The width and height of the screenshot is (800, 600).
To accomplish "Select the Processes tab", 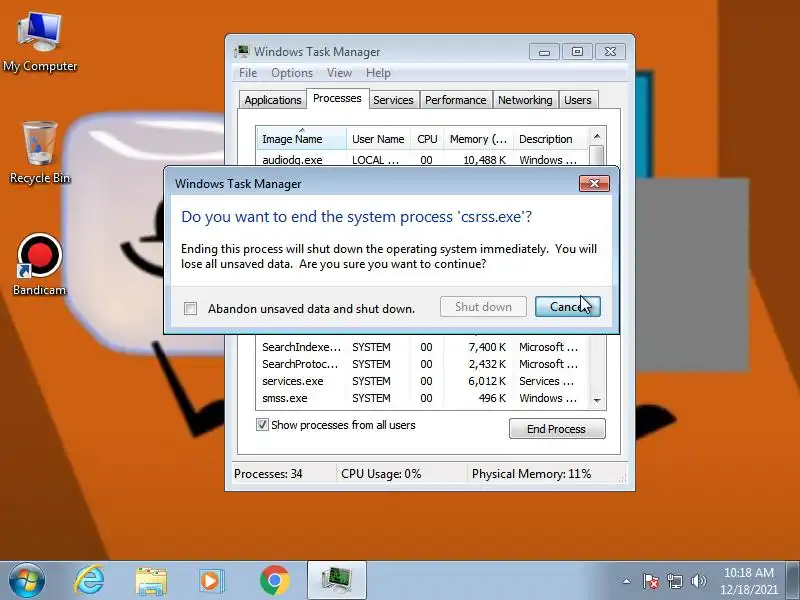I will (x=337, y=98).
